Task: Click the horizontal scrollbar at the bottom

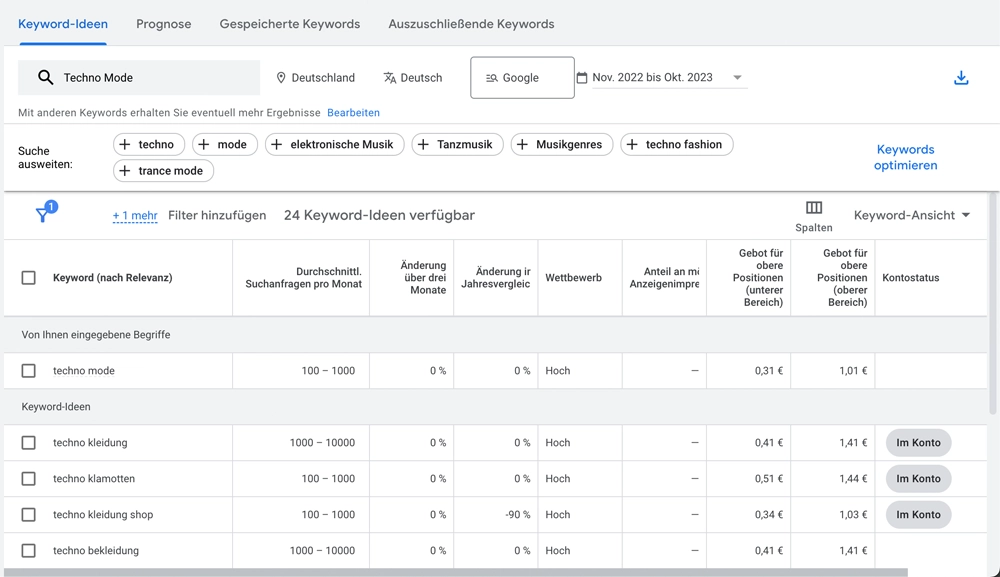Action: (455, 573)
